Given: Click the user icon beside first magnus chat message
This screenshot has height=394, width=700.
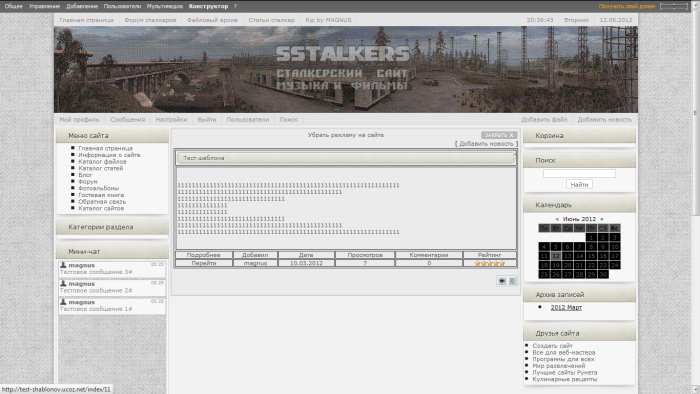Looking at the screenshot, I should [63, 265].
